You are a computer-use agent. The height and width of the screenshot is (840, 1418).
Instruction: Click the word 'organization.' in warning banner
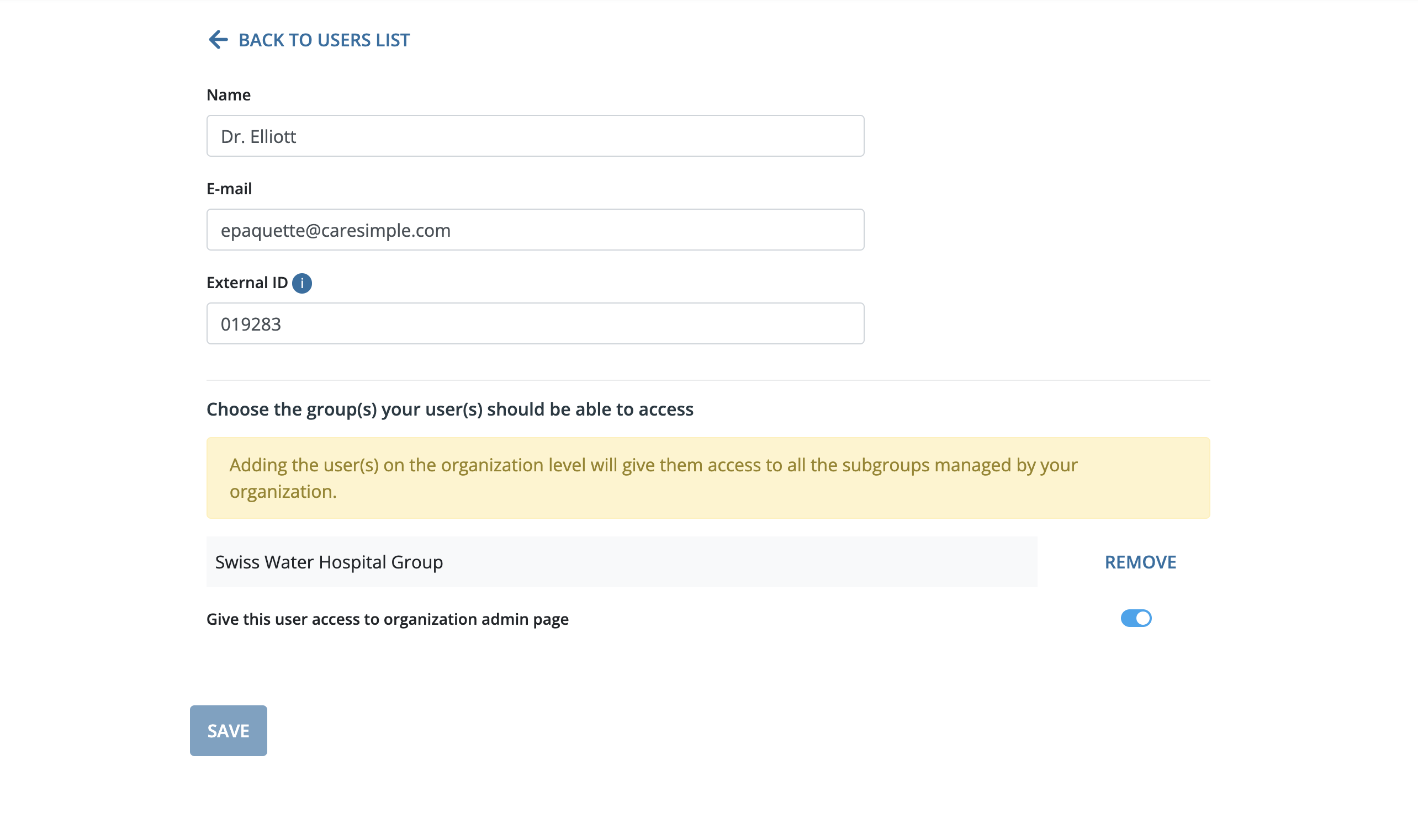283,492
